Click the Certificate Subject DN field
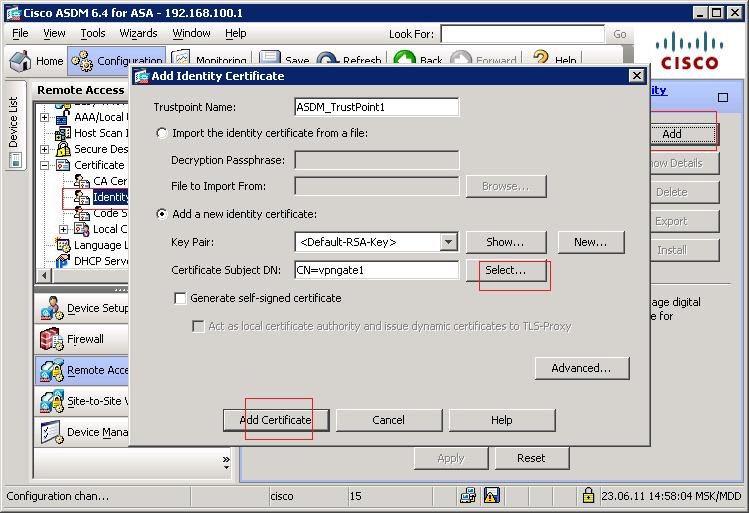Viewport: 749px width, 513px height. point(377,270)
